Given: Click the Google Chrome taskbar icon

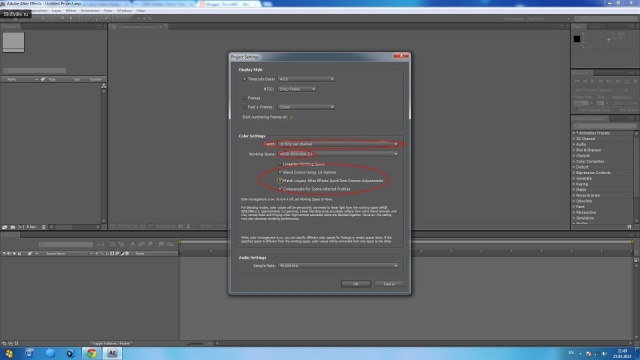Looking at the screenshot, I should (x=91, y=353).
